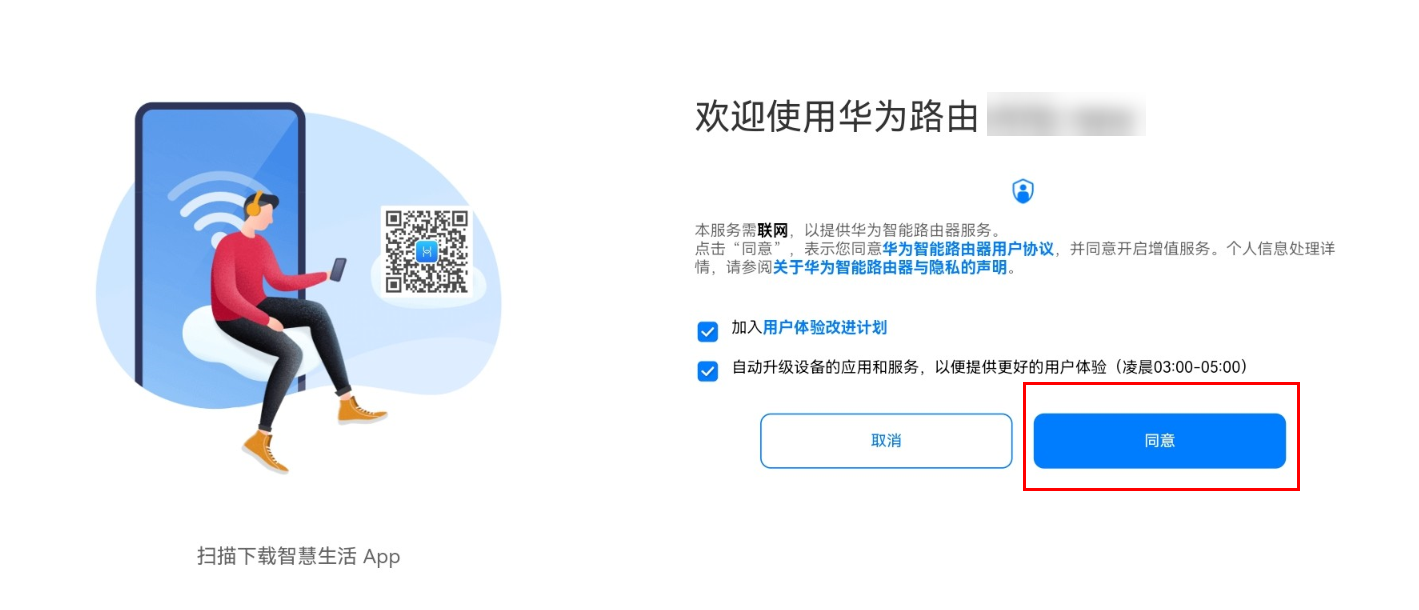Image resolution: width=1419 pixels, height=610 pixels.
Task: Click the white cloud seat under the figure
Action: coord(235,334)
